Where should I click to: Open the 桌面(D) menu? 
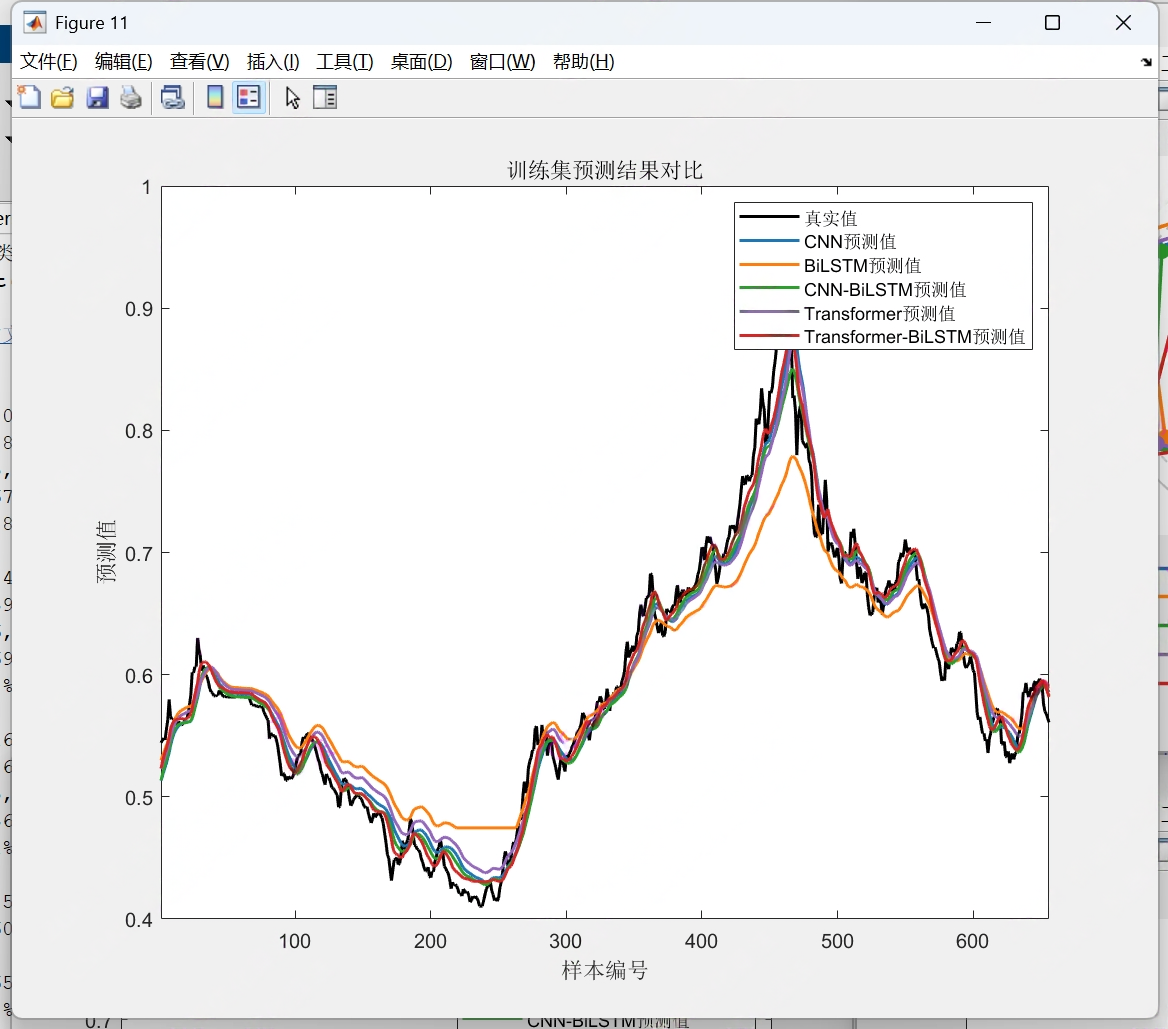click(x=422, y=62)
